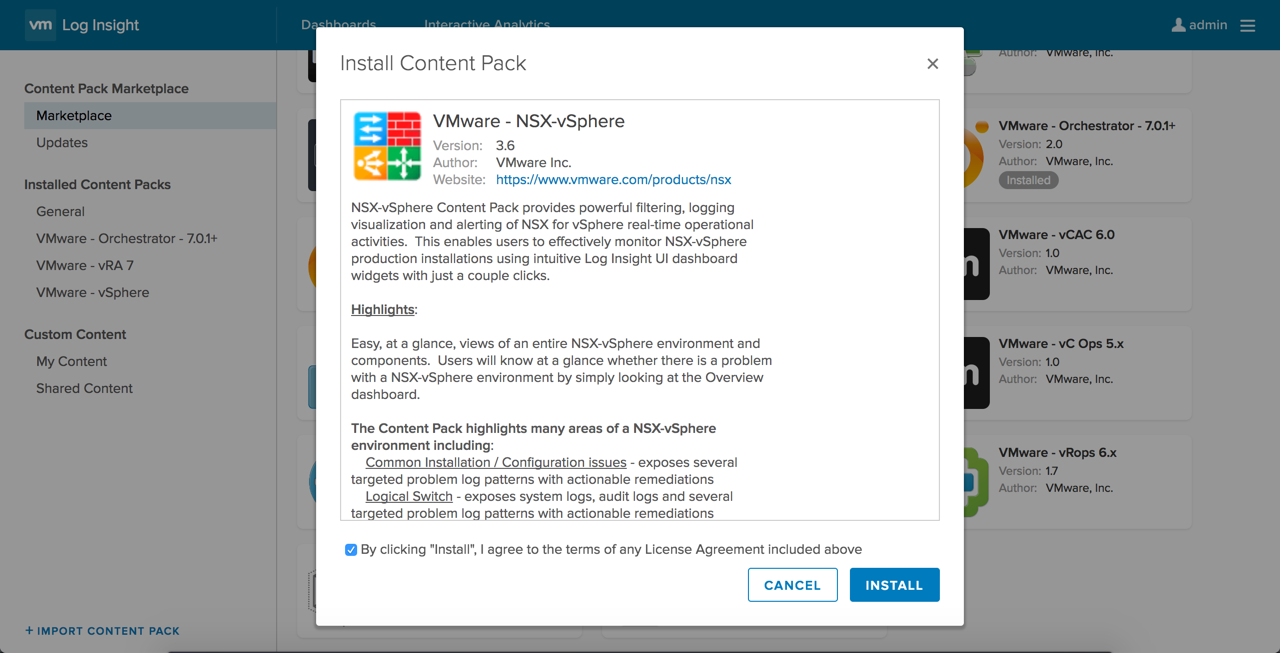Click the CANCEL button
The image size is (1280, 653).
pos(792,585)
